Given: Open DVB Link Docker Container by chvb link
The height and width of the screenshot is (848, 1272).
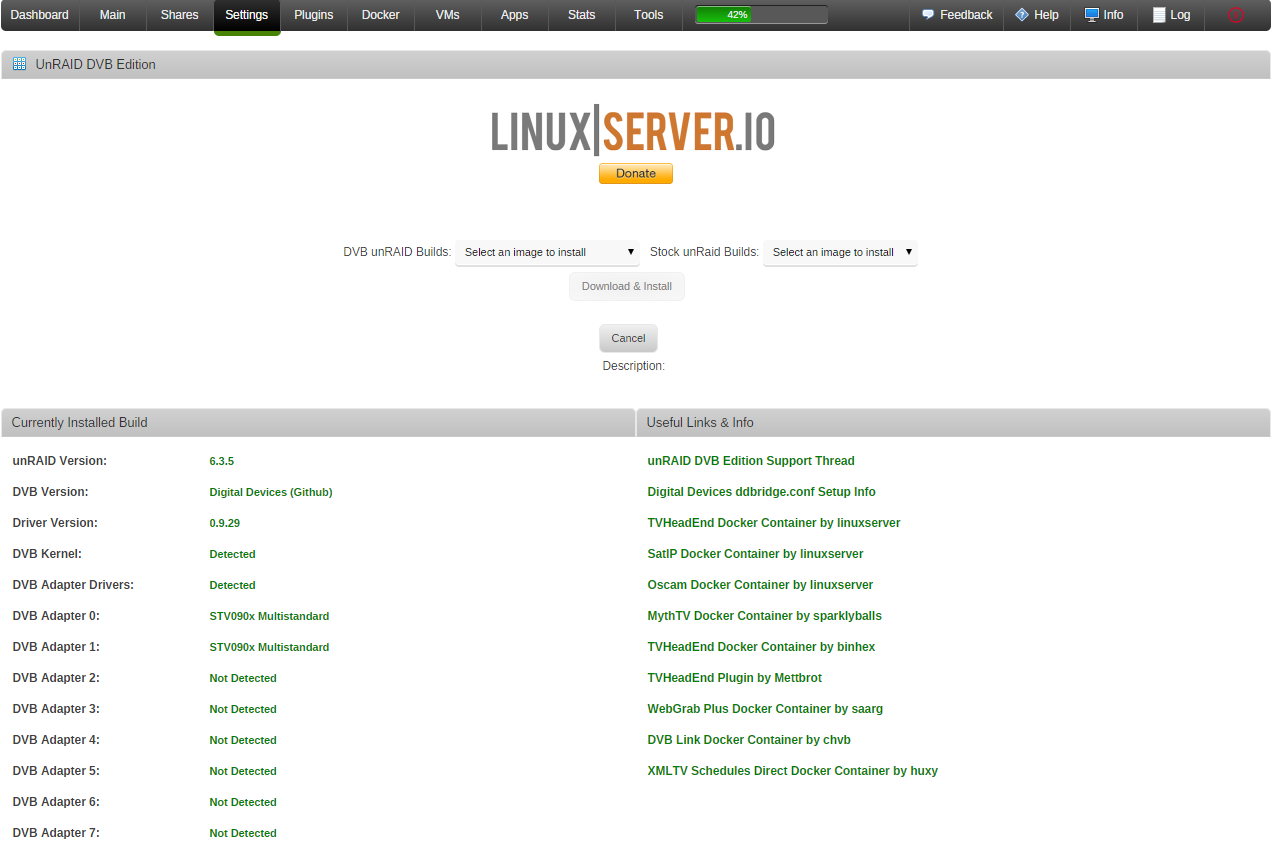Looking at the screenshot, I should [x=749, y=740].
